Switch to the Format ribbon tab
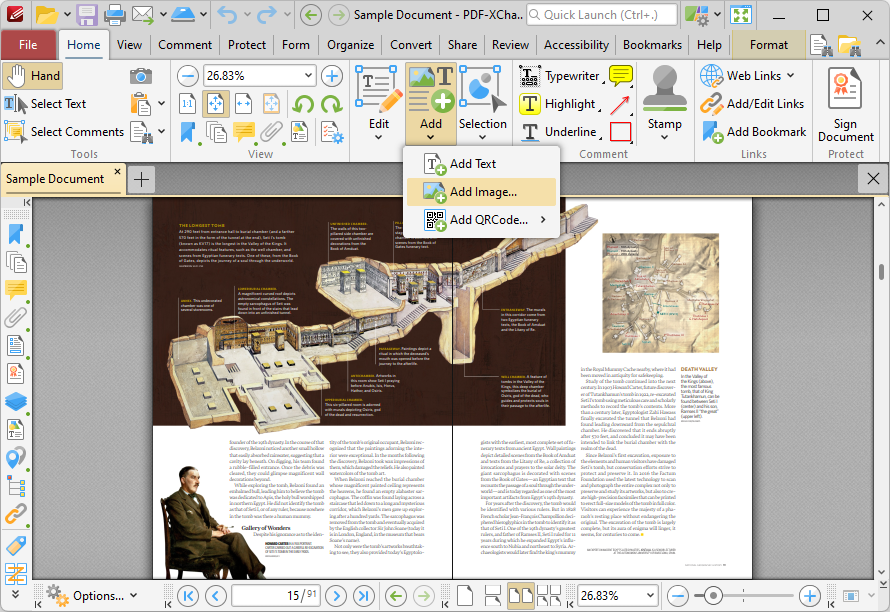 click(x=769, y=45)
